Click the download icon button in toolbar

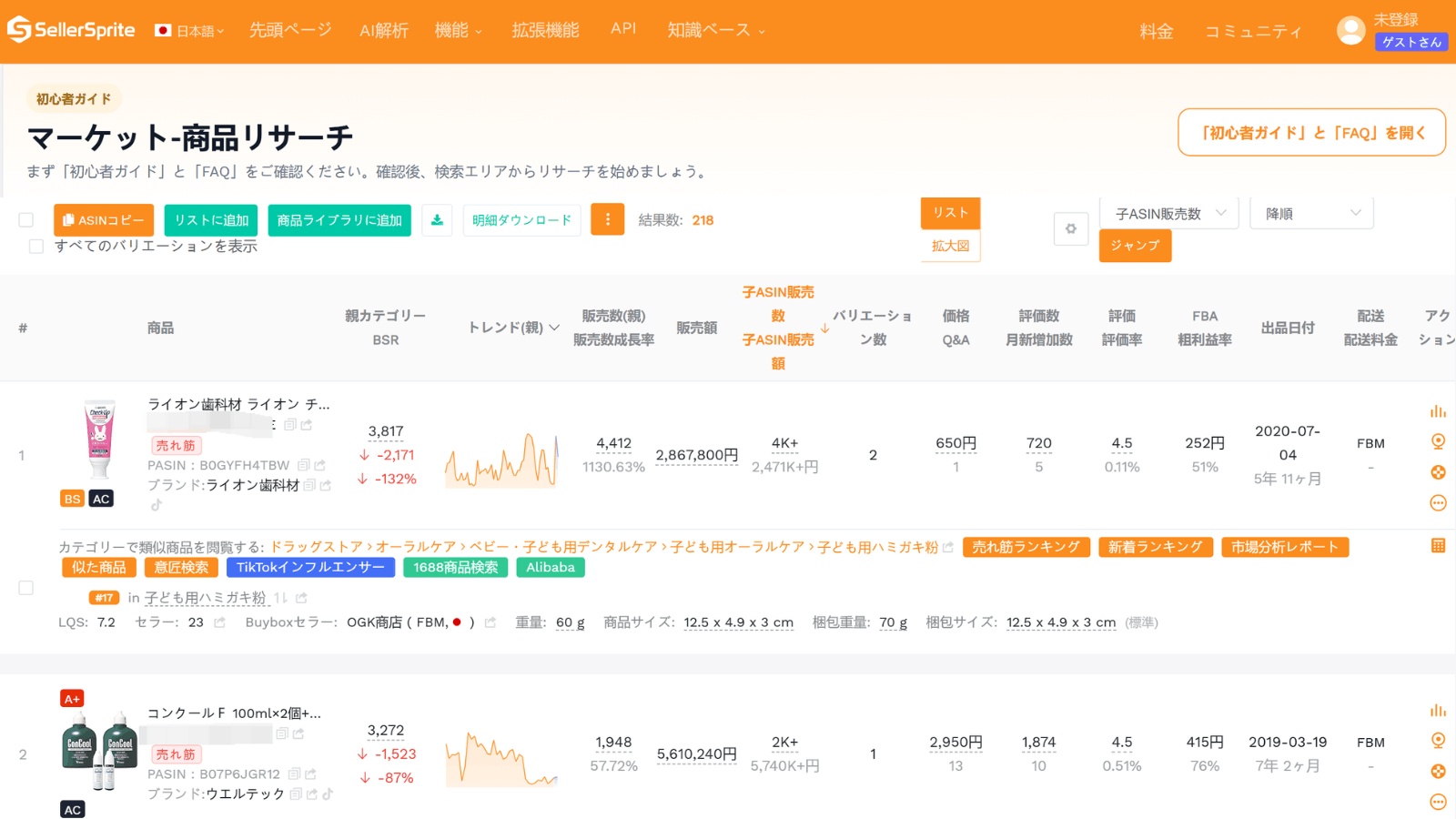pyautogui.click(x=437, y=220)
